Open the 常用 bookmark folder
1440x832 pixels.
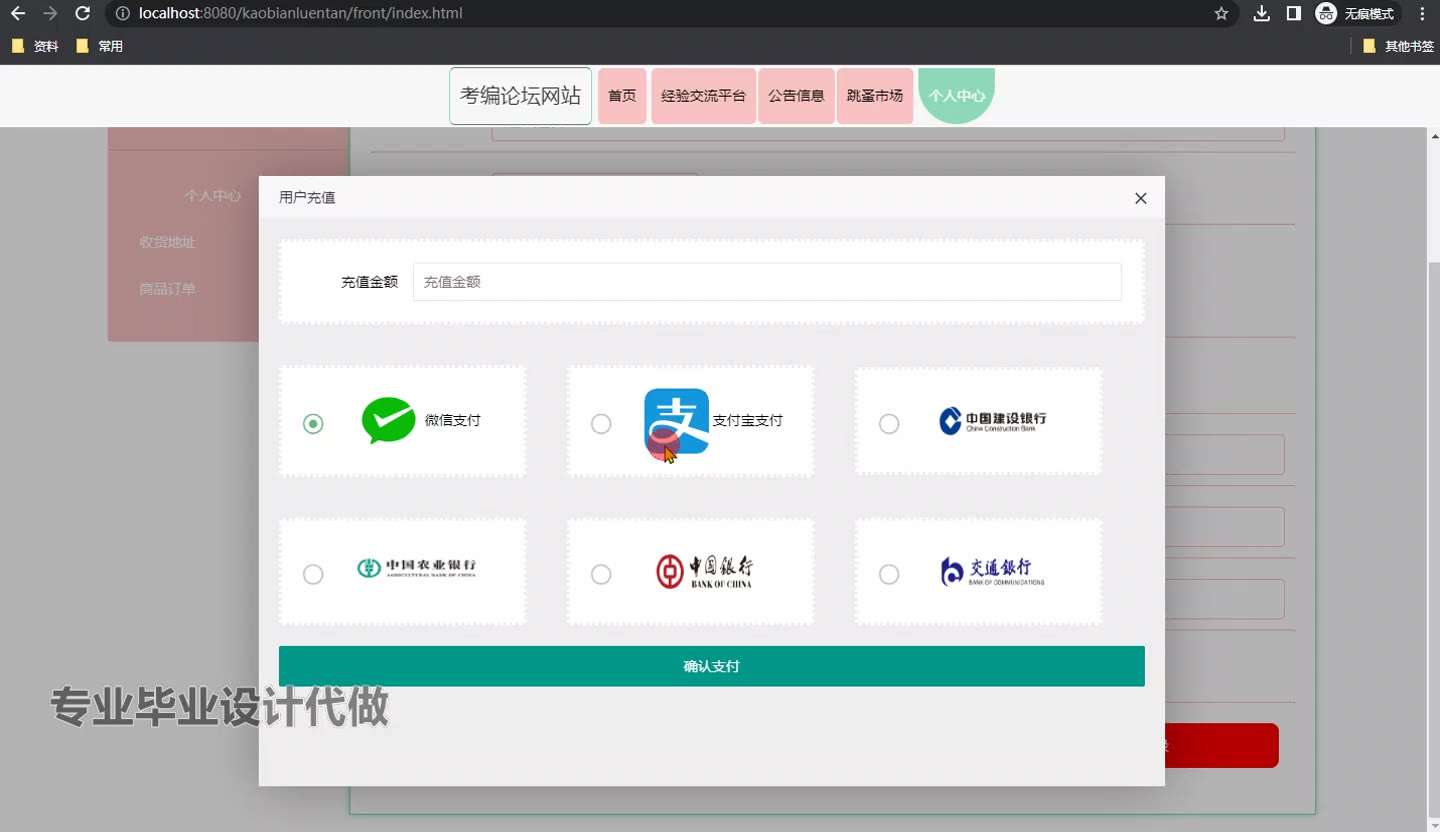pyautogui.click(x=99, y=46)
